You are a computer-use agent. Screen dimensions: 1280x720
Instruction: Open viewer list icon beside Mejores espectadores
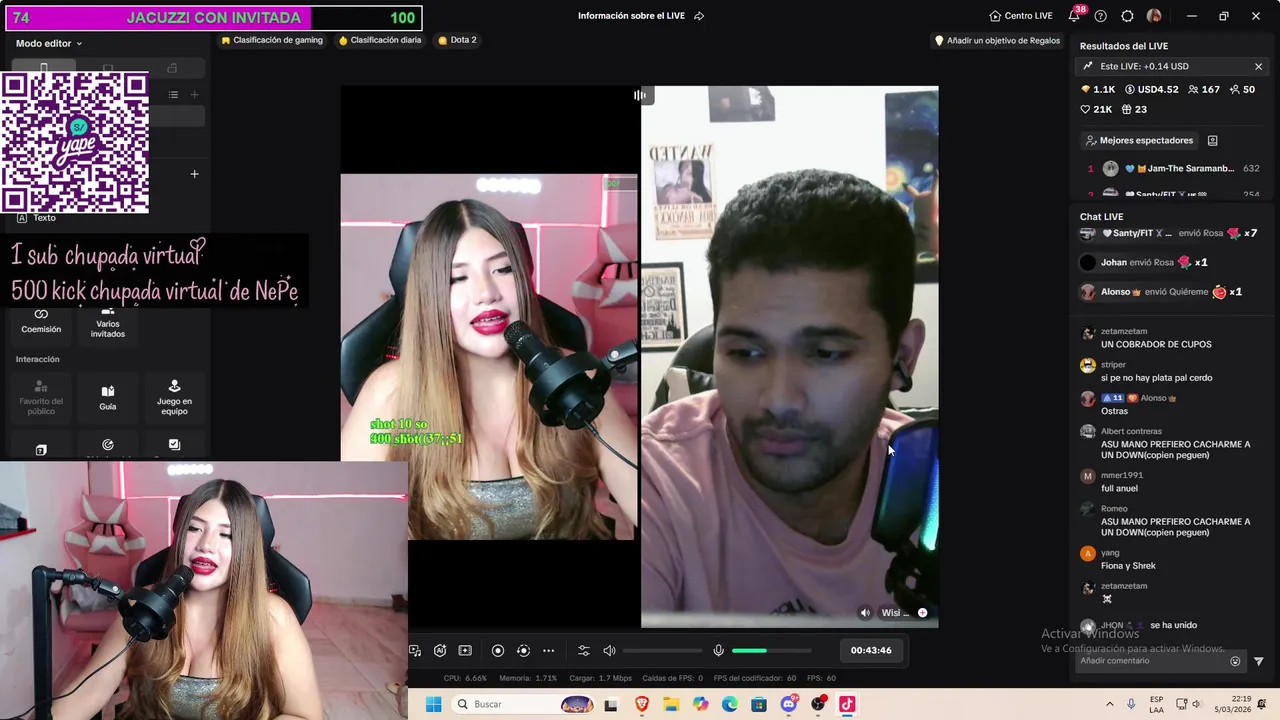tap(1212, 141)
